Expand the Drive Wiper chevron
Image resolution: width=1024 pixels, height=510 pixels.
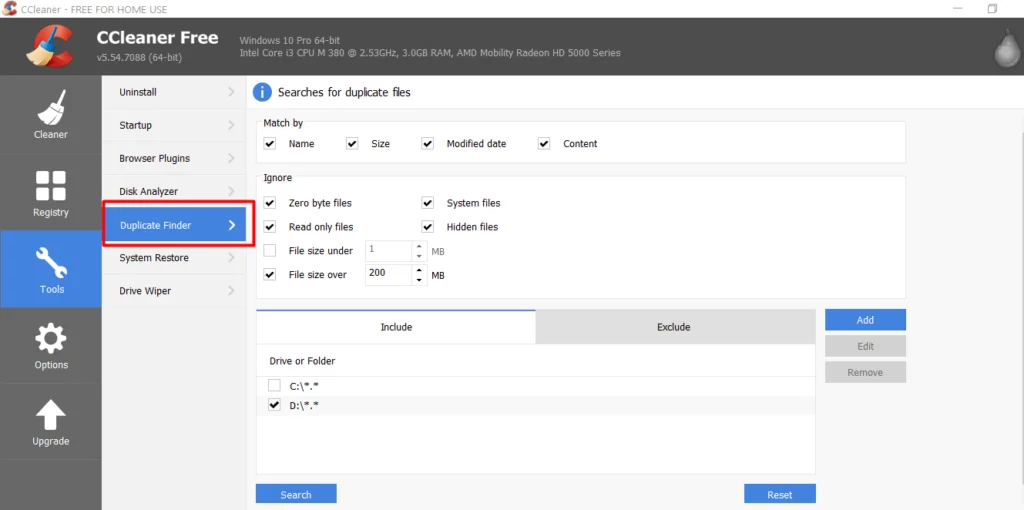231,291
